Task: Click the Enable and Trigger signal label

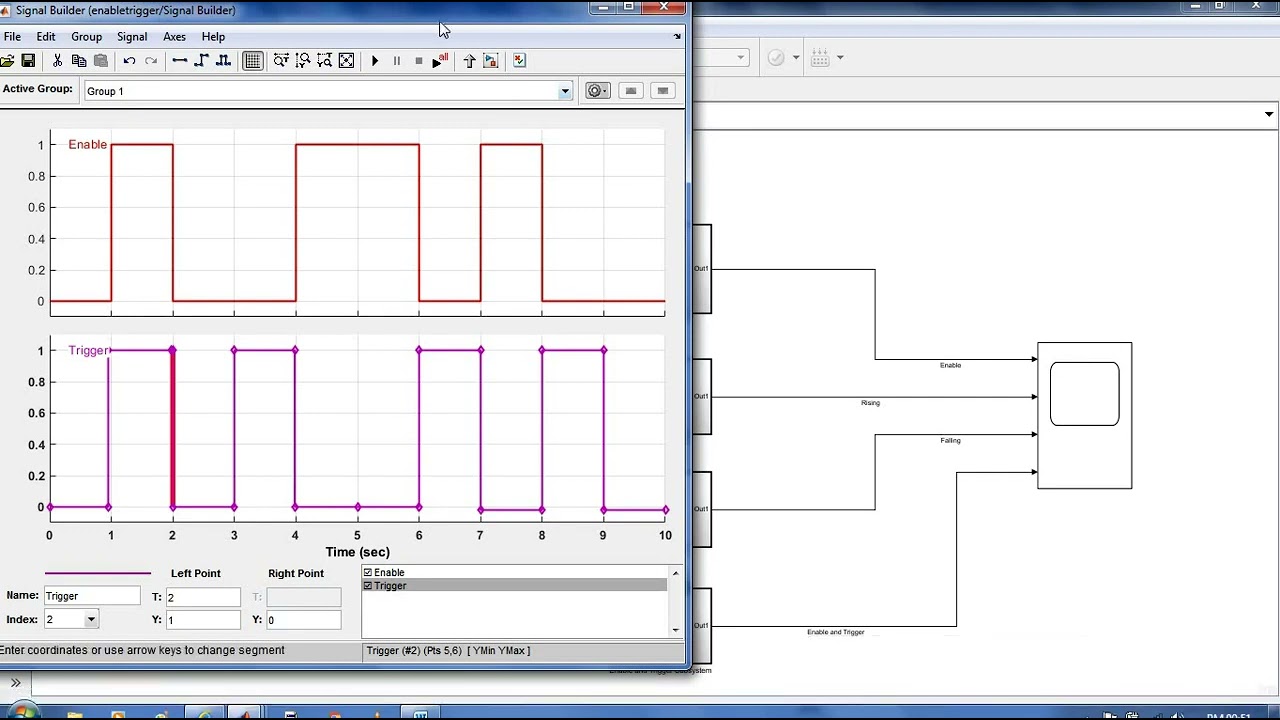Action: [836, 632]
